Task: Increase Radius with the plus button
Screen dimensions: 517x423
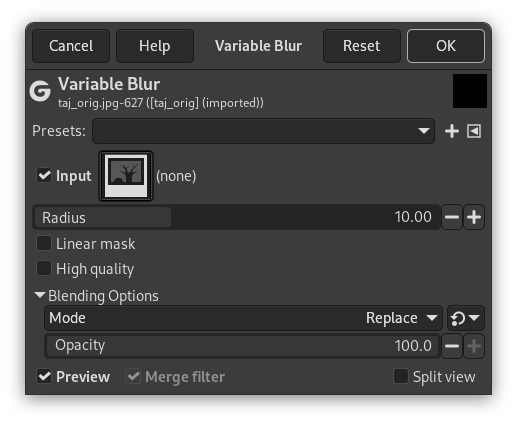Action: (474, 217)
